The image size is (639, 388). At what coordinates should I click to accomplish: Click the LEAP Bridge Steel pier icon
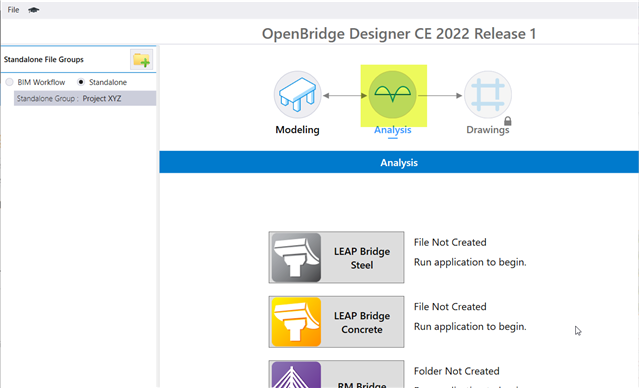296,258
